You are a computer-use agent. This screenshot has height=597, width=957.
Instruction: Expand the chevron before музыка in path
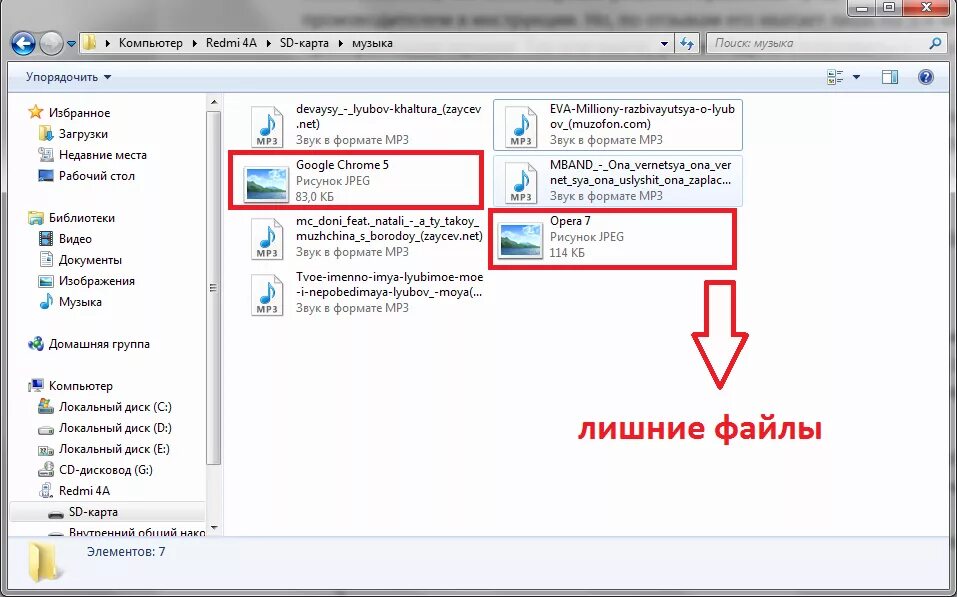click(x=341, y=43)
